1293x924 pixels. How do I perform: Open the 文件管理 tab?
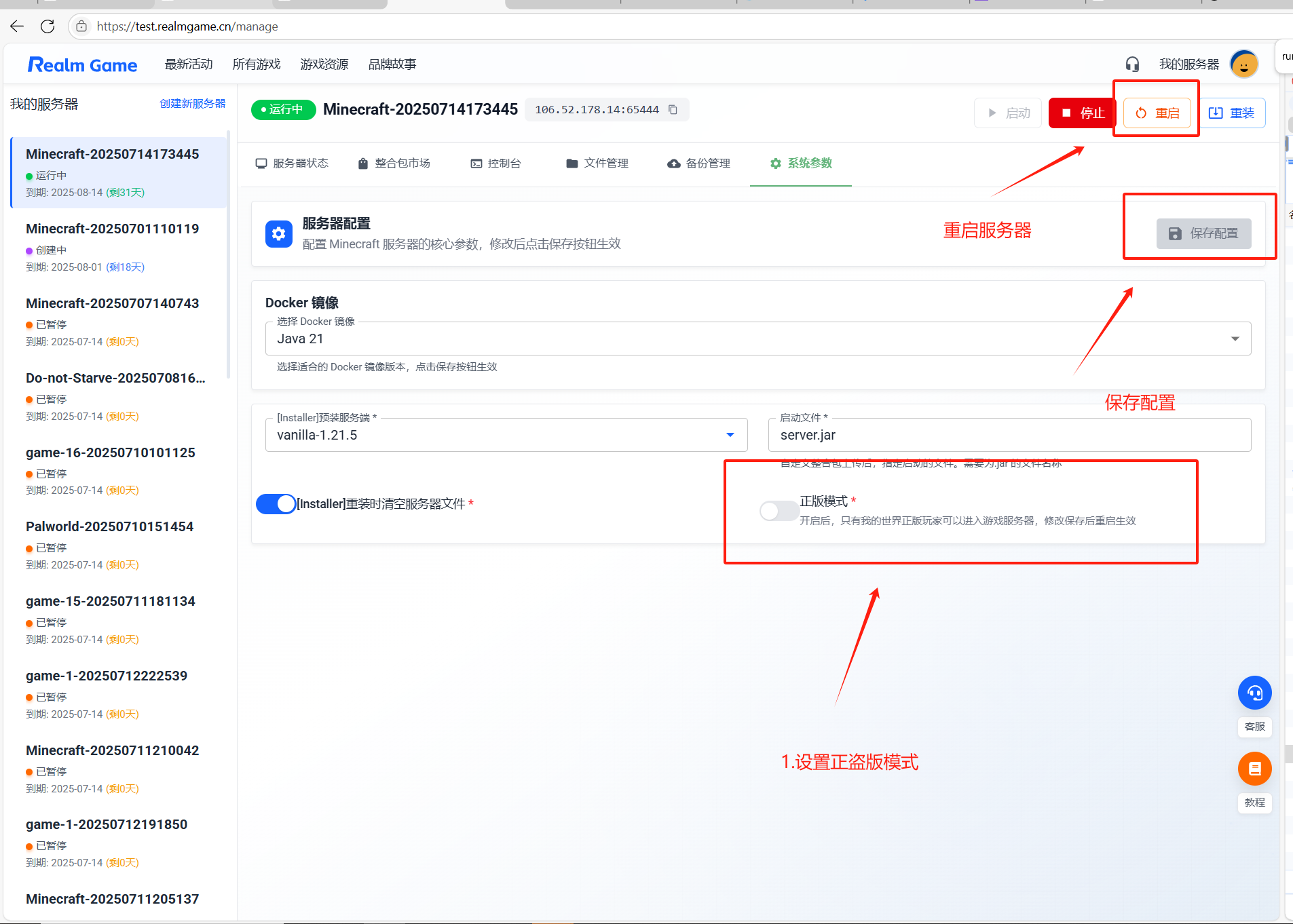598,163
